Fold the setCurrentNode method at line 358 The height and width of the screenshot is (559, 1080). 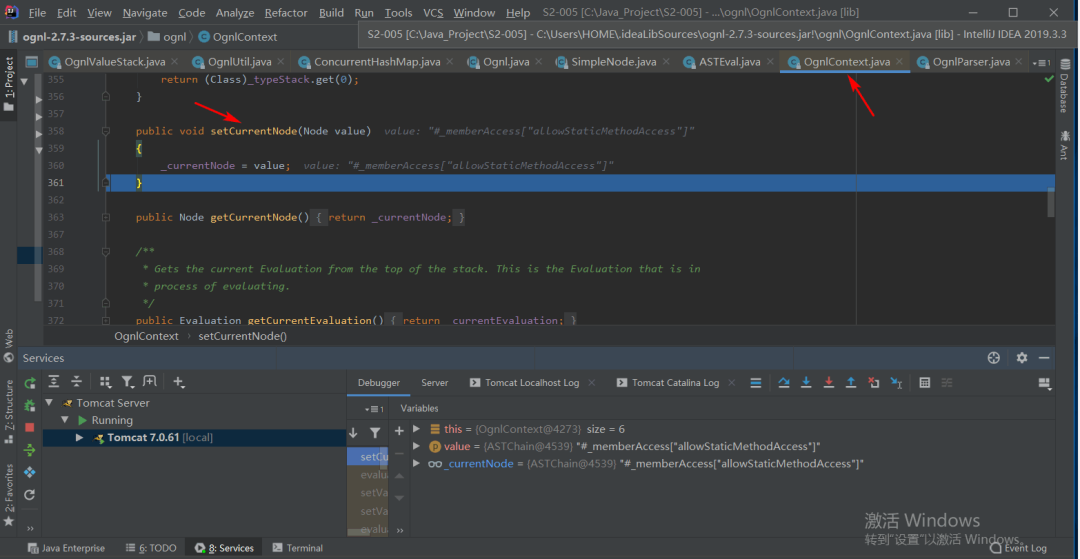(x=106, y=131)
